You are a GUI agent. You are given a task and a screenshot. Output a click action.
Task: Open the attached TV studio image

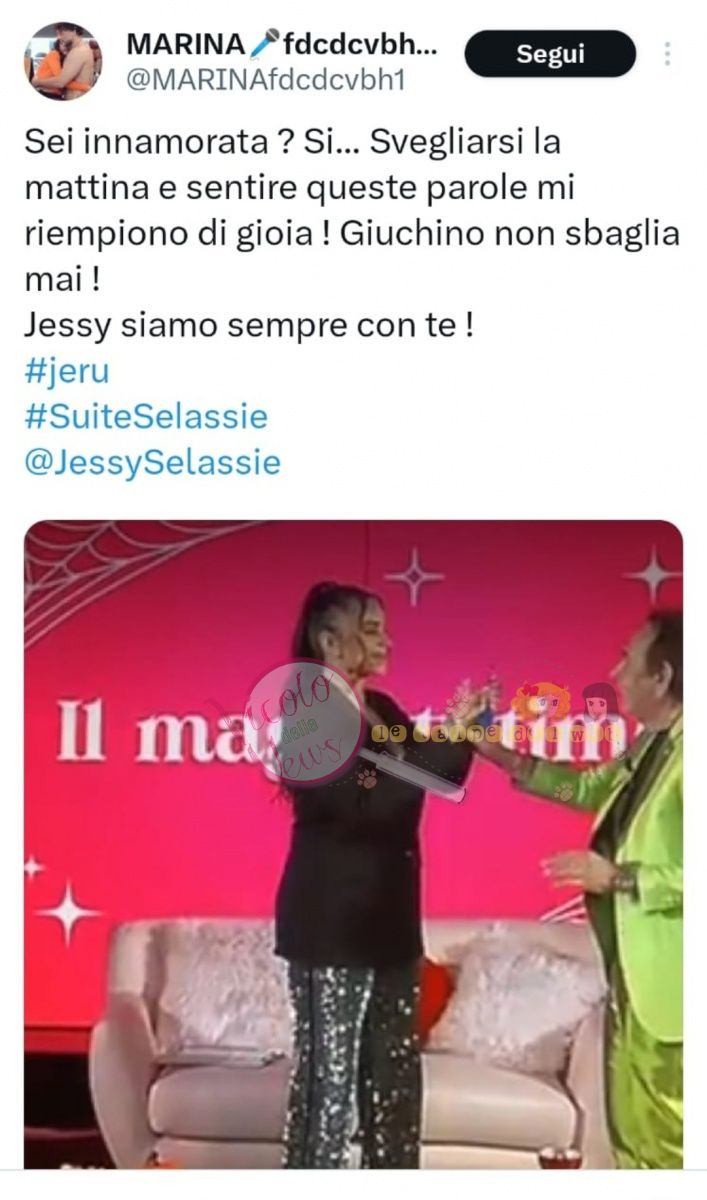(x=354, y=844)
